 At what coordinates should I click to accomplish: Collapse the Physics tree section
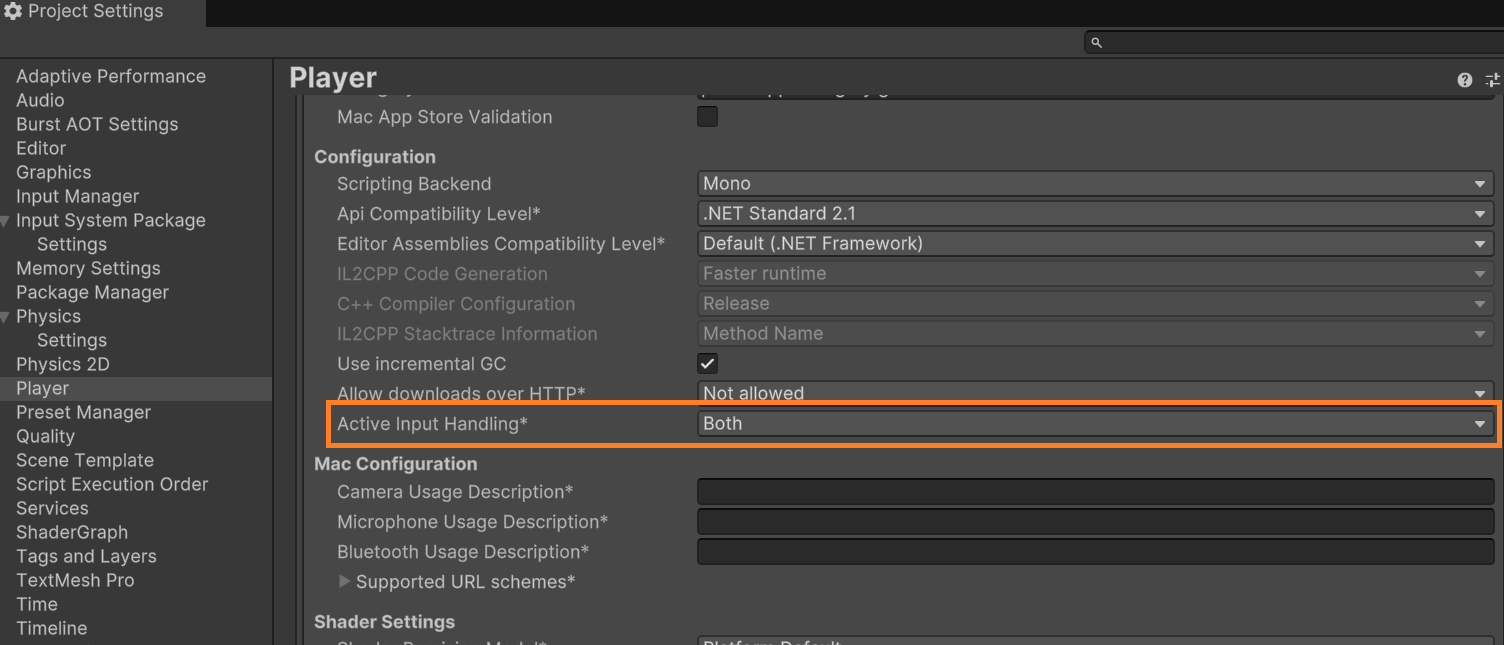point(7,316)
